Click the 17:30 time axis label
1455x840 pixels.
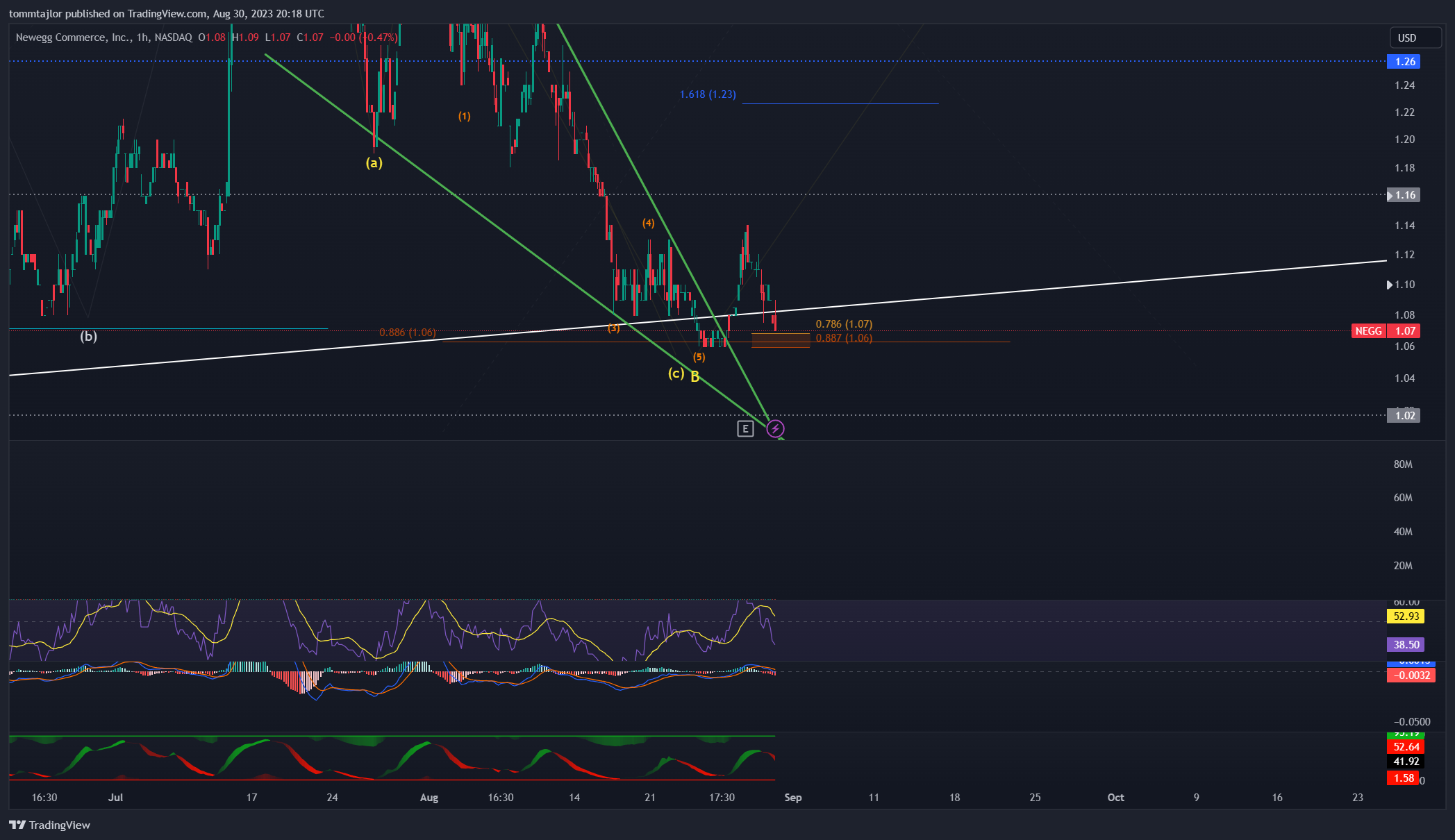click(722, 798)
